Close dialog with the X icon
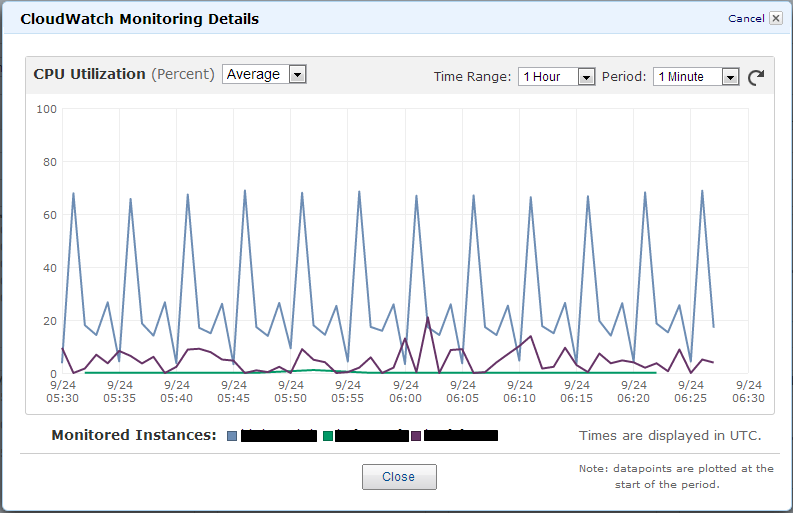The width and height of the screenshot is (793, 513). pyautogui.click(x=775, y=18)
